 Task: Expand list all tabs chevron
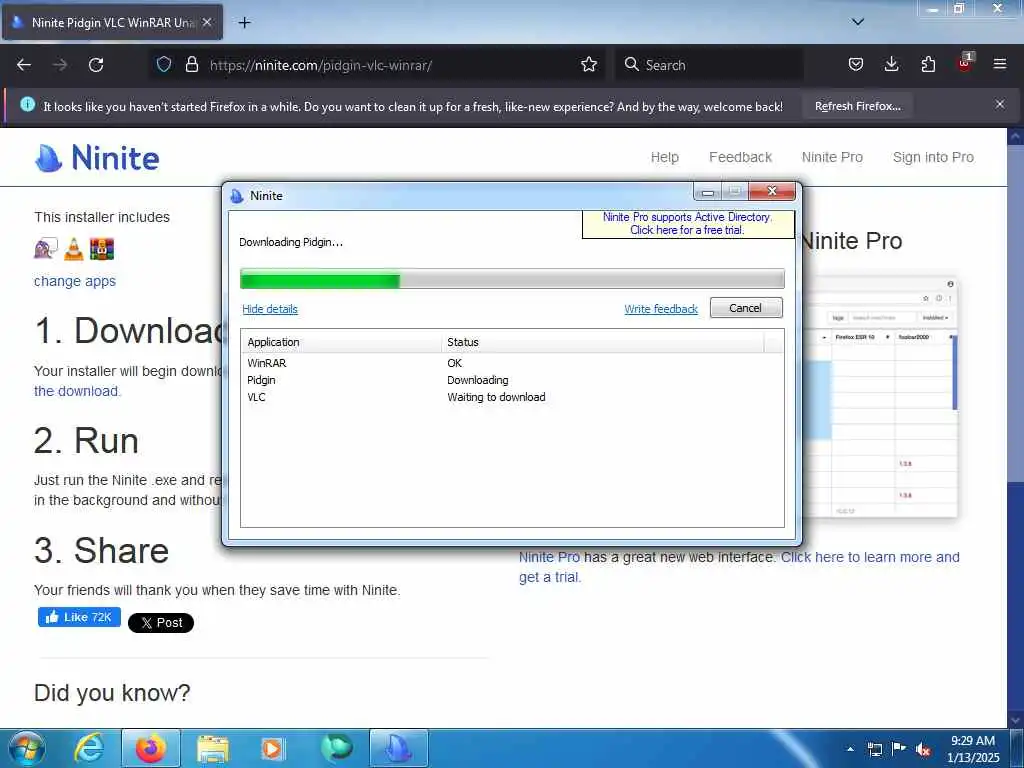(x=858, y=22)
